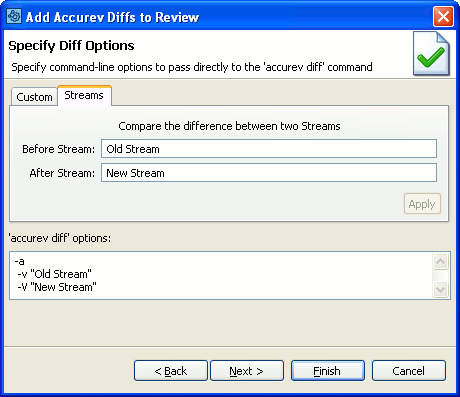Cancel the Add Accurev Diffs dialog

click(409, 371)
